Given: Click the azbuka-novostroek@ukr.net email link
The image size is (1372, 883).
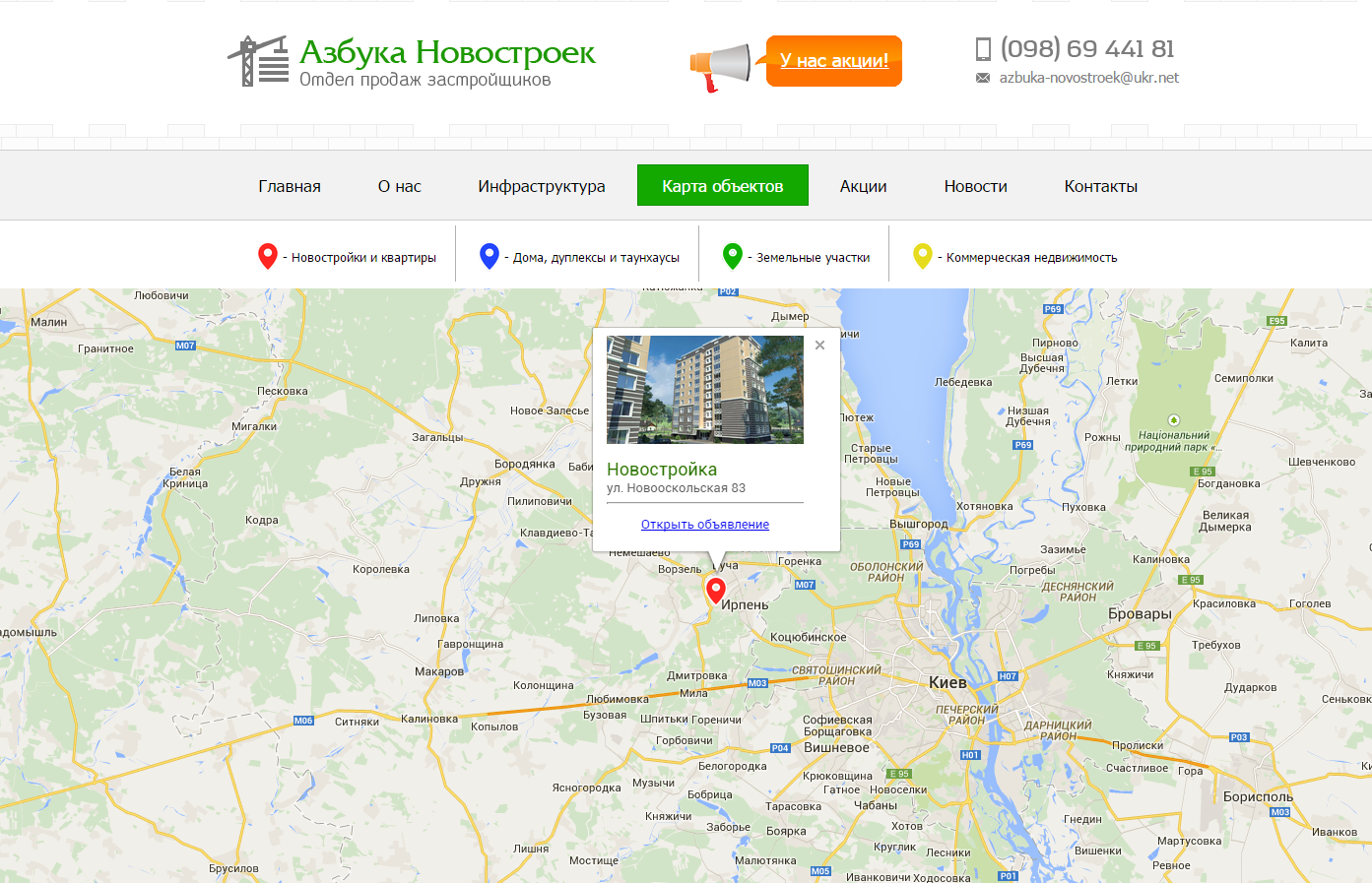Looking at the screenshot, I should coord(1089,78).
